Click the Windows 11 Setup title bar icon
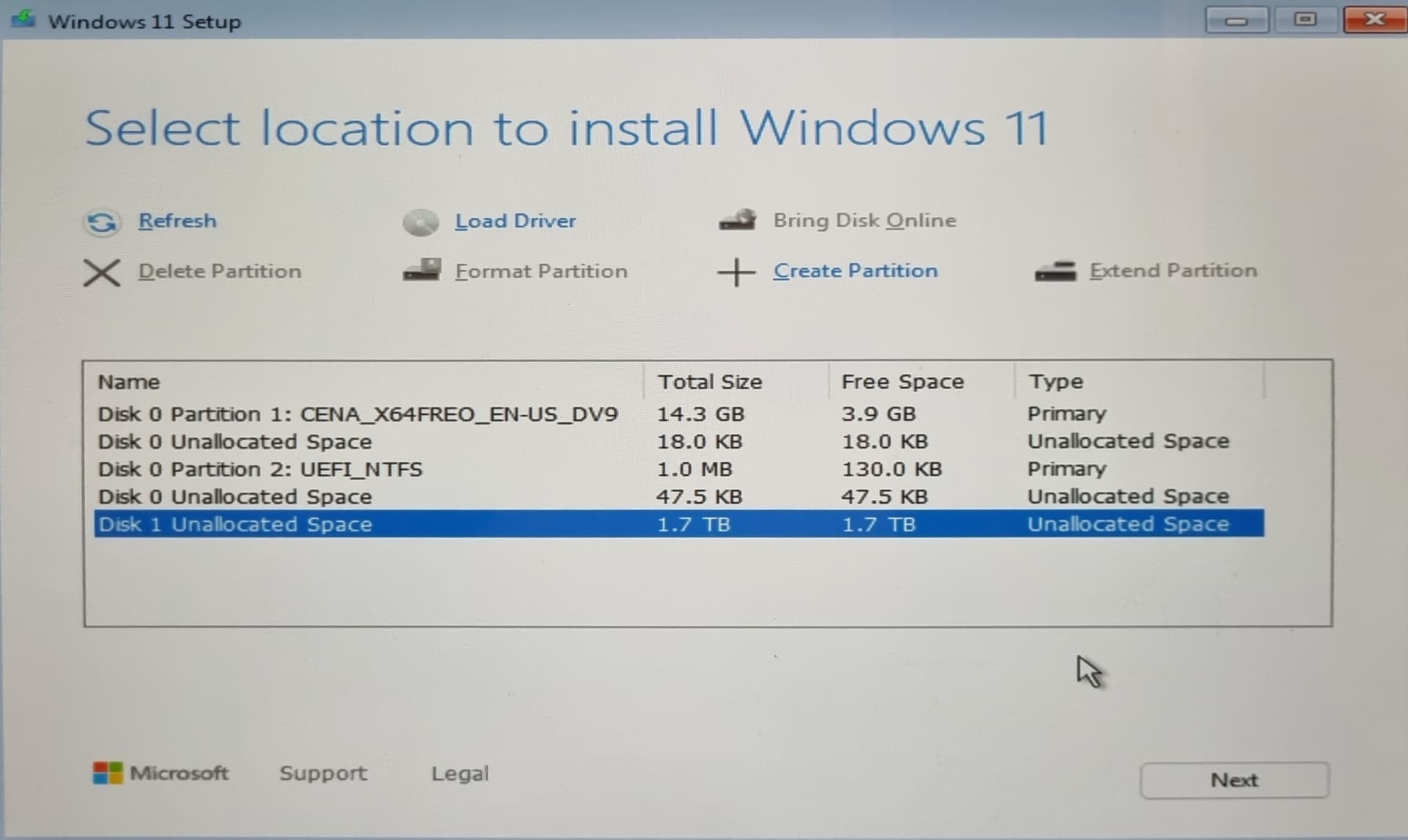Screen dimensions: 1408x840 23,19
